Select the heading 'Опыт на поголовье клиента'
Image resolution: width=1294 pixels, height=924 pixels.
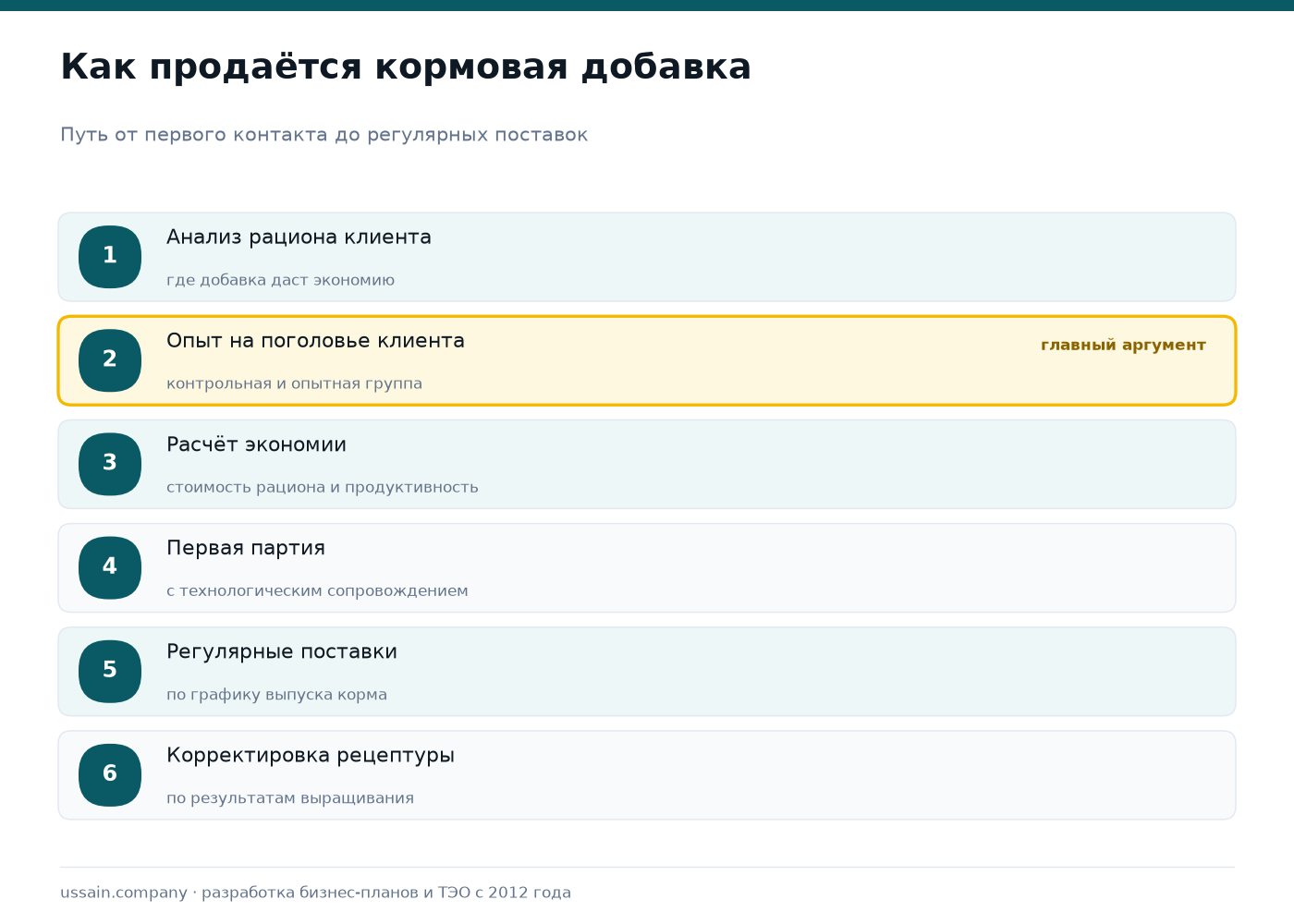tap(315, 341)
